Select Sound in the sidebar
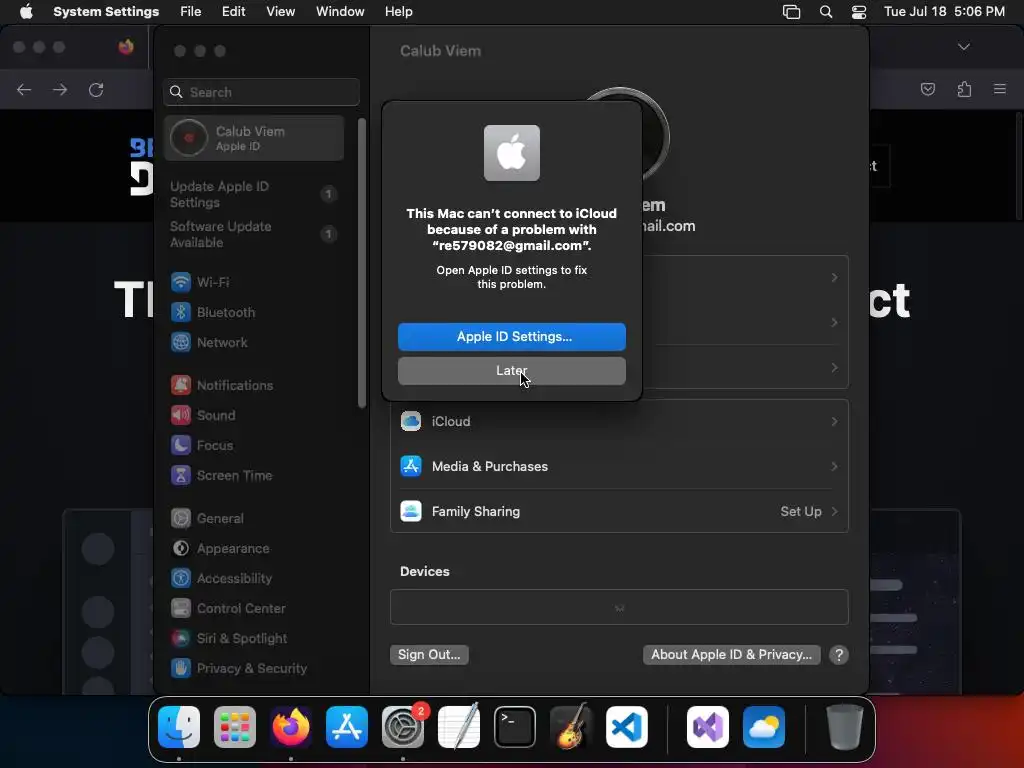 (254, 415)
